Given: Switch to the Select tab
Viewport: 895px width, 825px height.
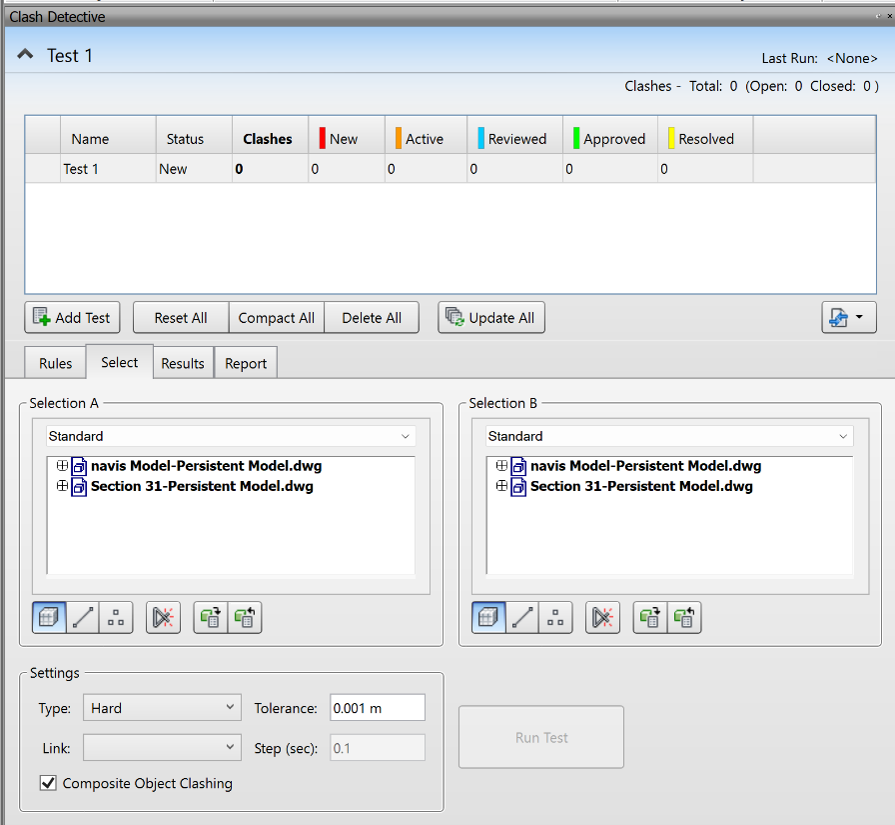Looking at the screenshot, I should pyautogui.click(x=119, y=362).
